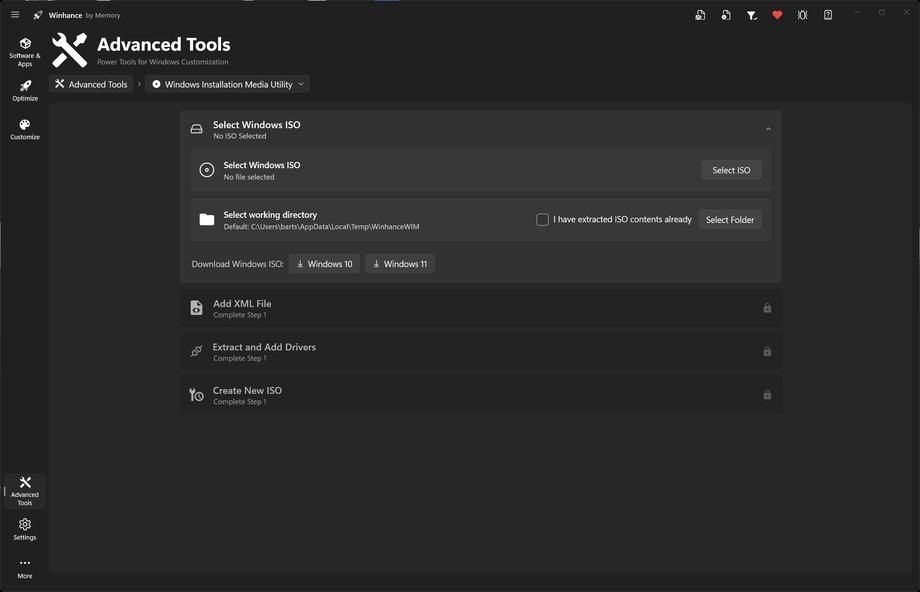Click the Select Folder button
Viewport: 920px width, 592px height.
point(730,219)
